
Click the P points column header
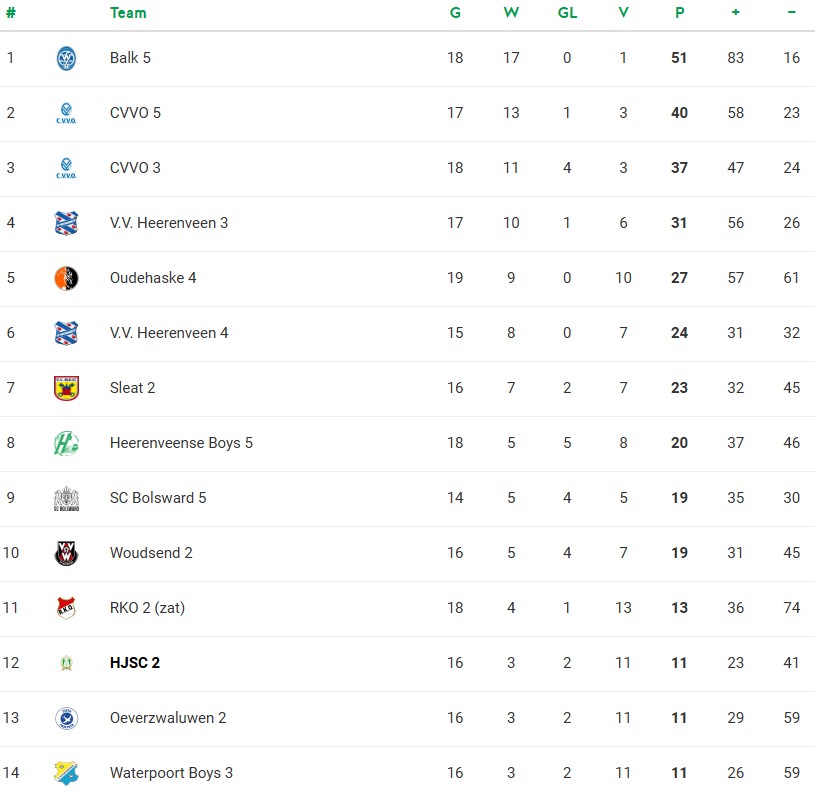(680, 13)
